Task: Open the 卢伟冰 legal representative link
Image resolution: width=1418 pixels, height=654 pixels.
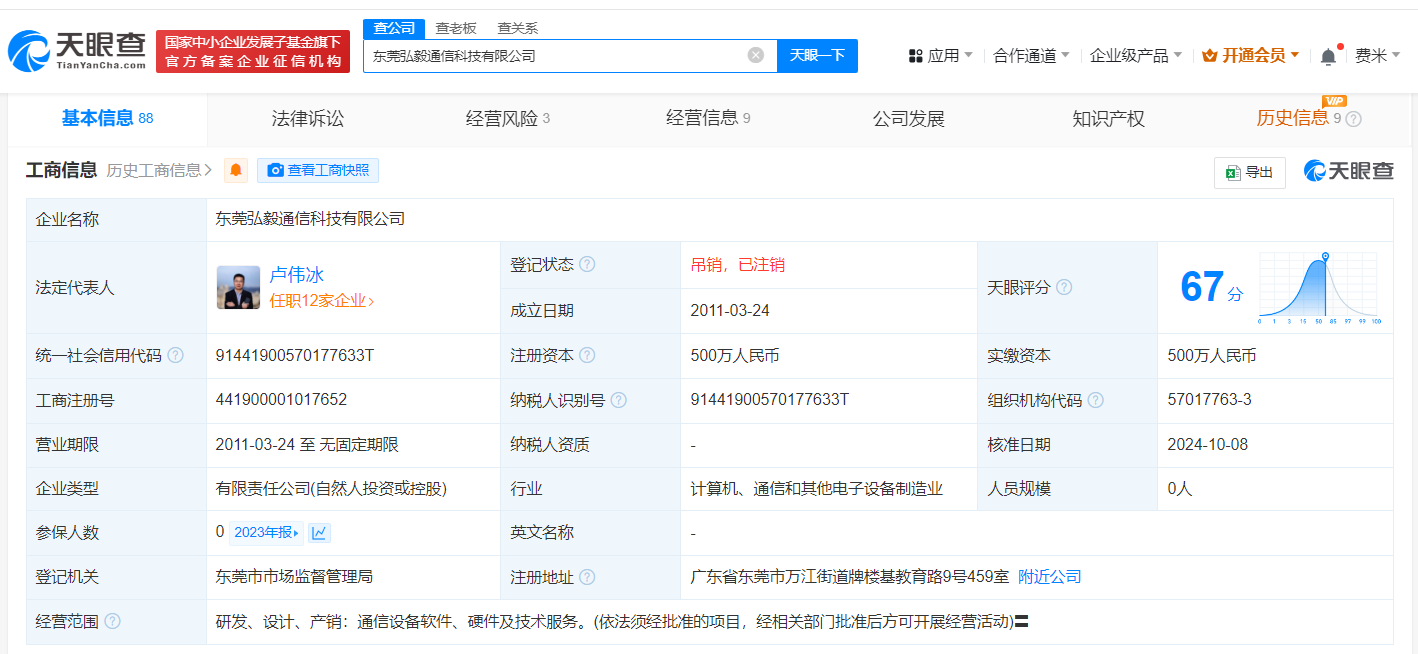Action: click(x=296, y=275)
